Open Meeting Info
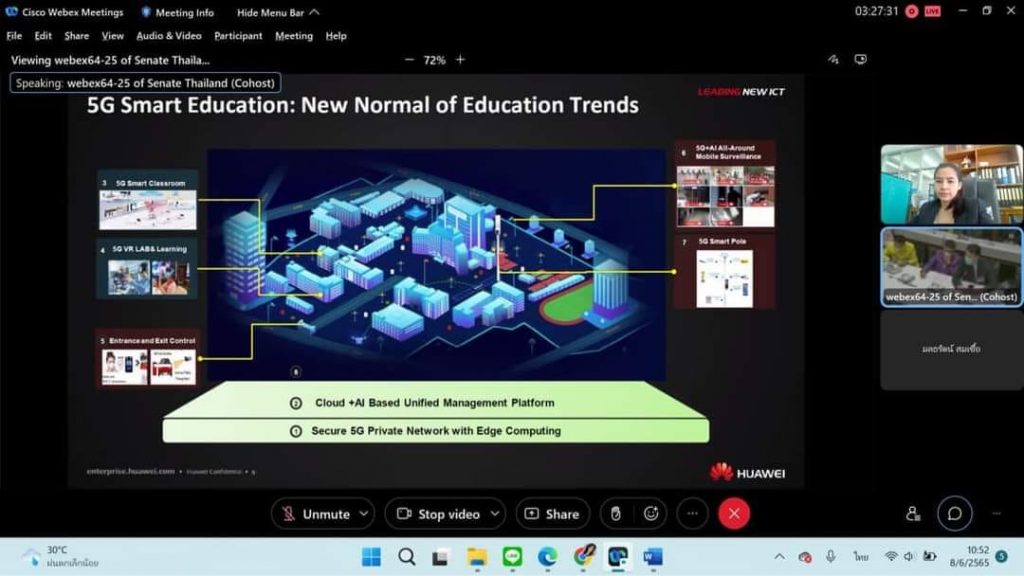1024x576 pixels. (178, 12)
